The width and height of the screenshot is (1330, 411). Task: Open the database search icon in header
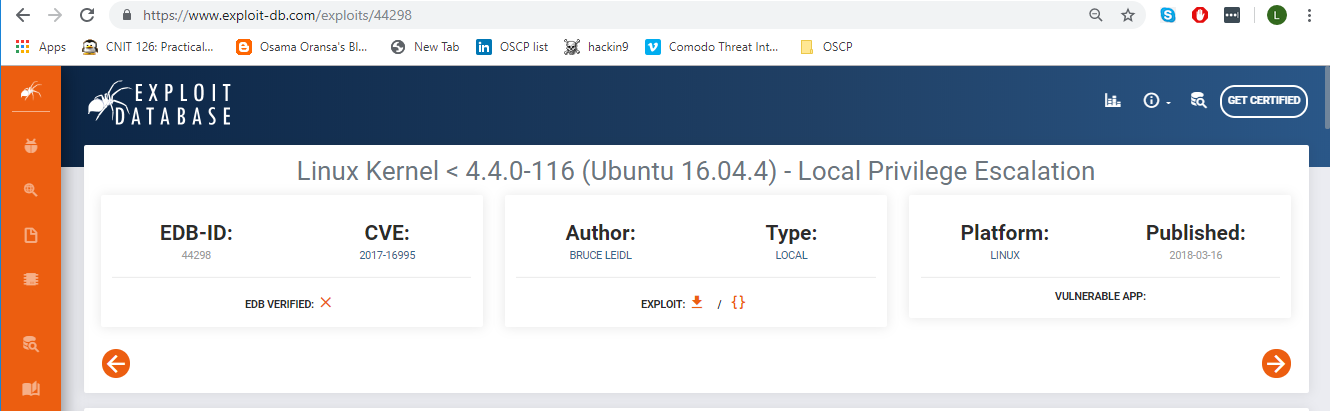(1197, 100)
